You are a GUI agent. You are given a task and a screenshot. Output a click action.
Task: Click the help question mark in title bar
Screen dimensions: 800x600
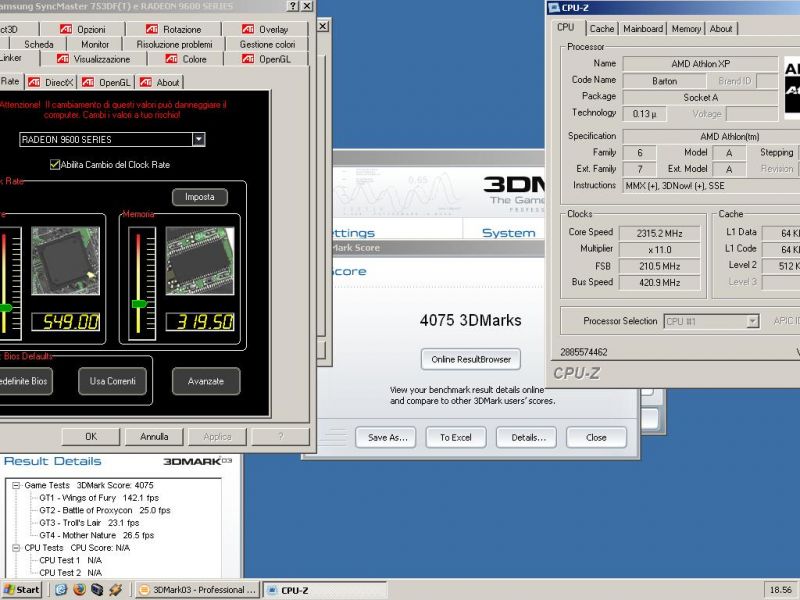pos(292,6)
